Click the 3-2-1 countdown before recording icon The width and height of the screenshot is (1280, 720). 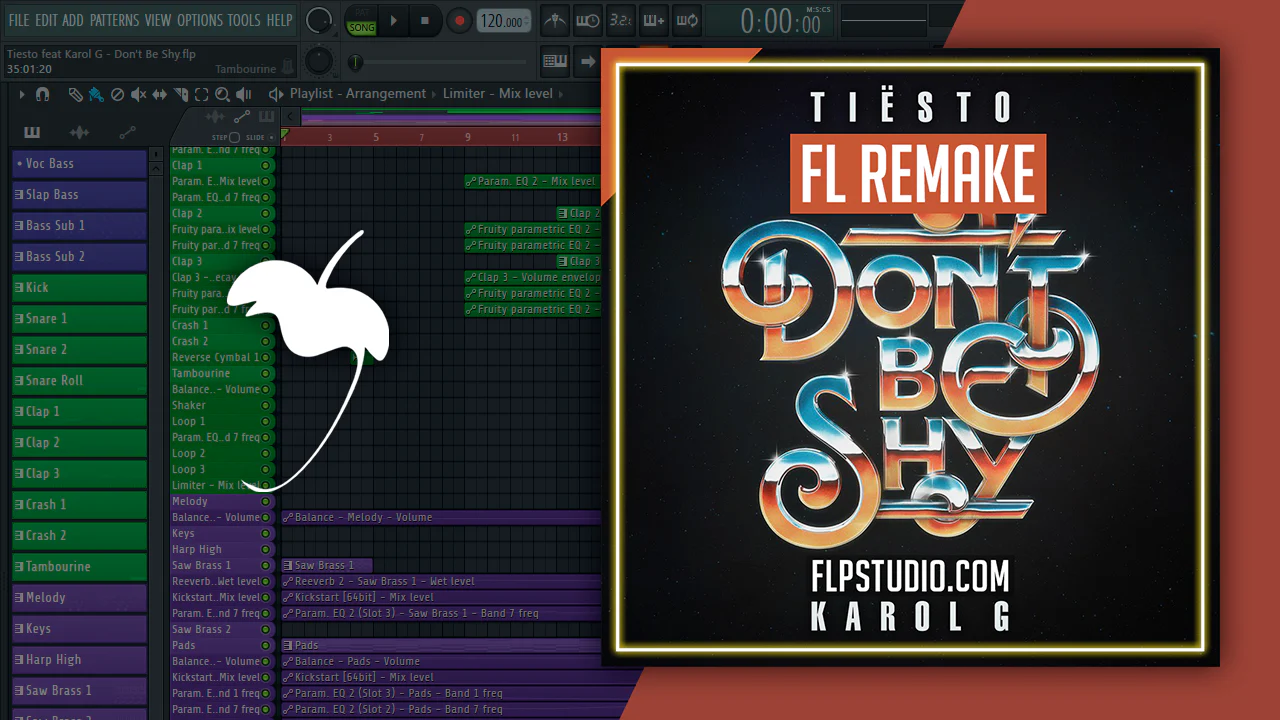pos(620,20)
